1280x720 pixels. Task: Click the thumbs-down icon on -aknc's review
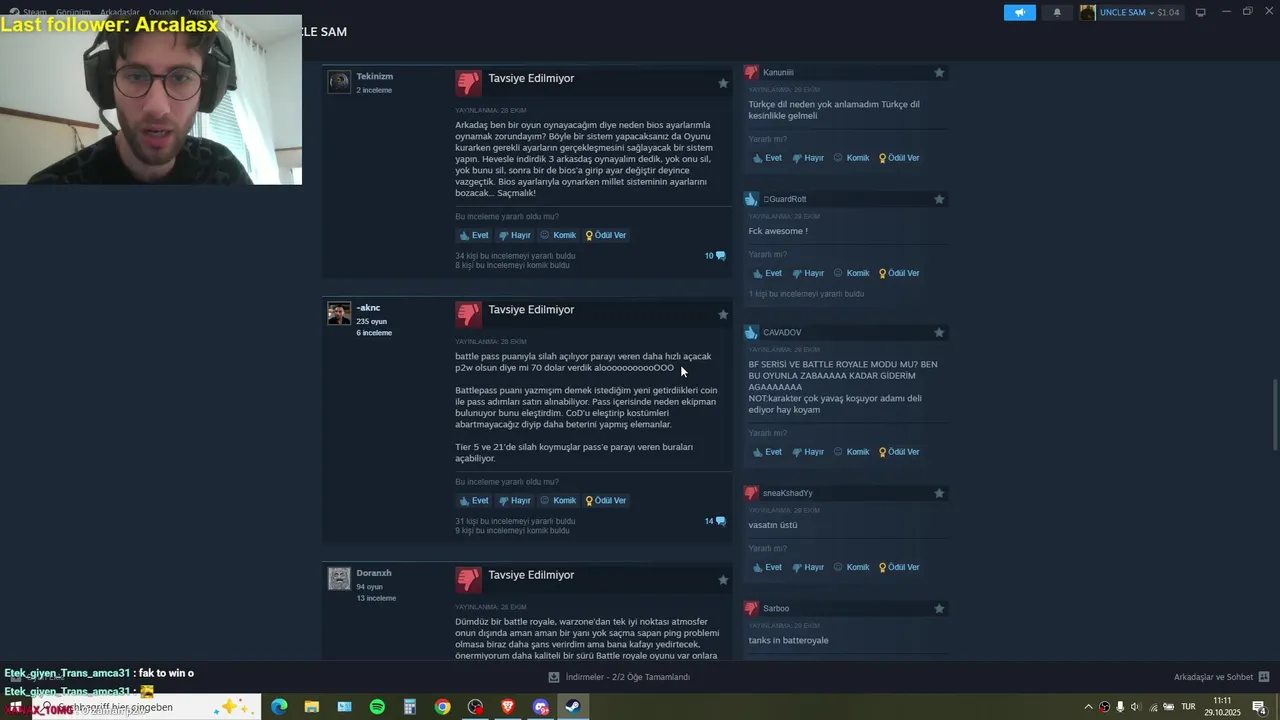pyautogui.click(x=468, y=314)
